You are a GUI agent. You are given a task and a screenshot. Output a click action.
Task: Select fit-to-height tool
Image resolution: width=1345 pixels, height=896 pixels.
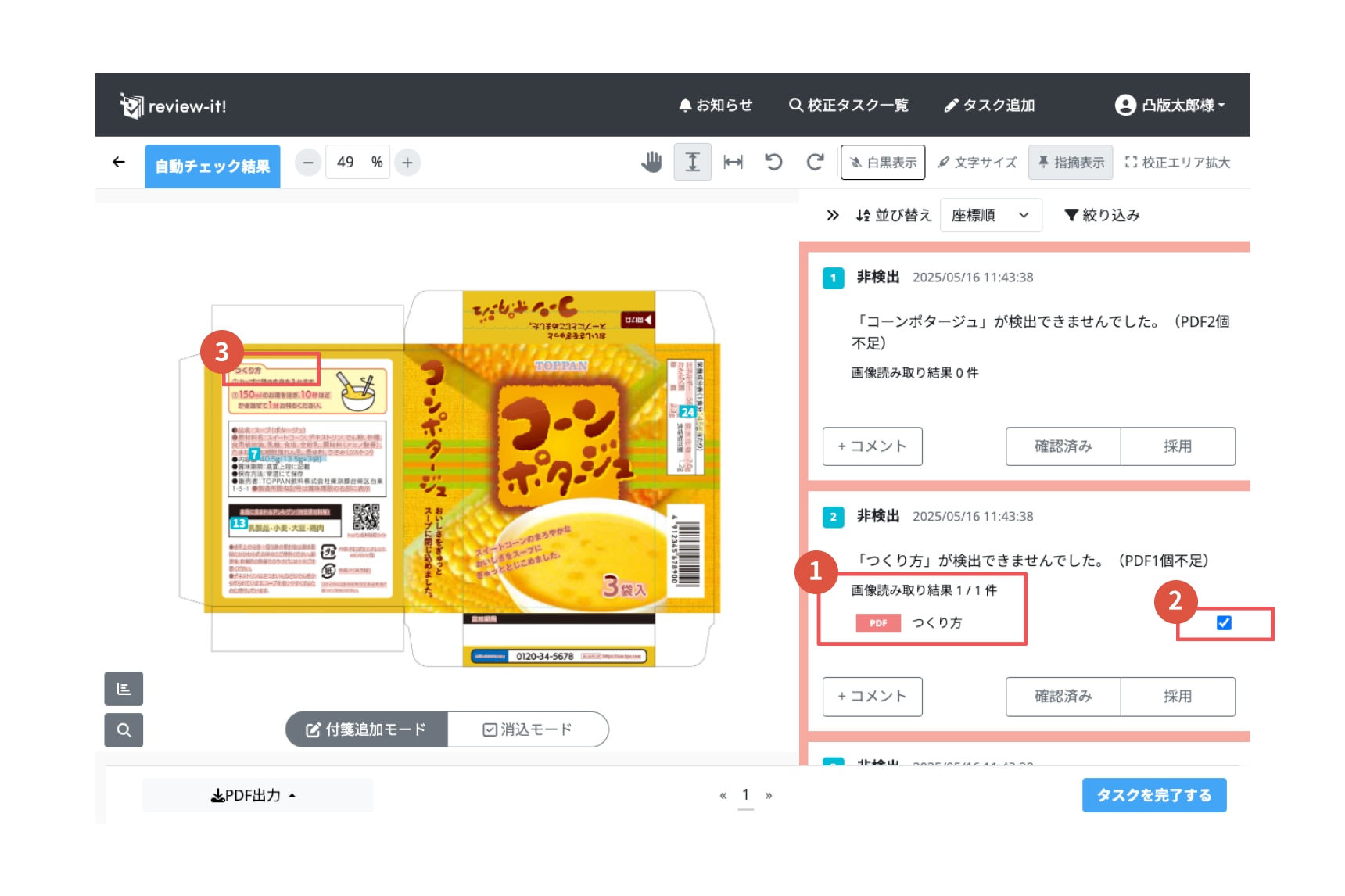tap(693, 162)
